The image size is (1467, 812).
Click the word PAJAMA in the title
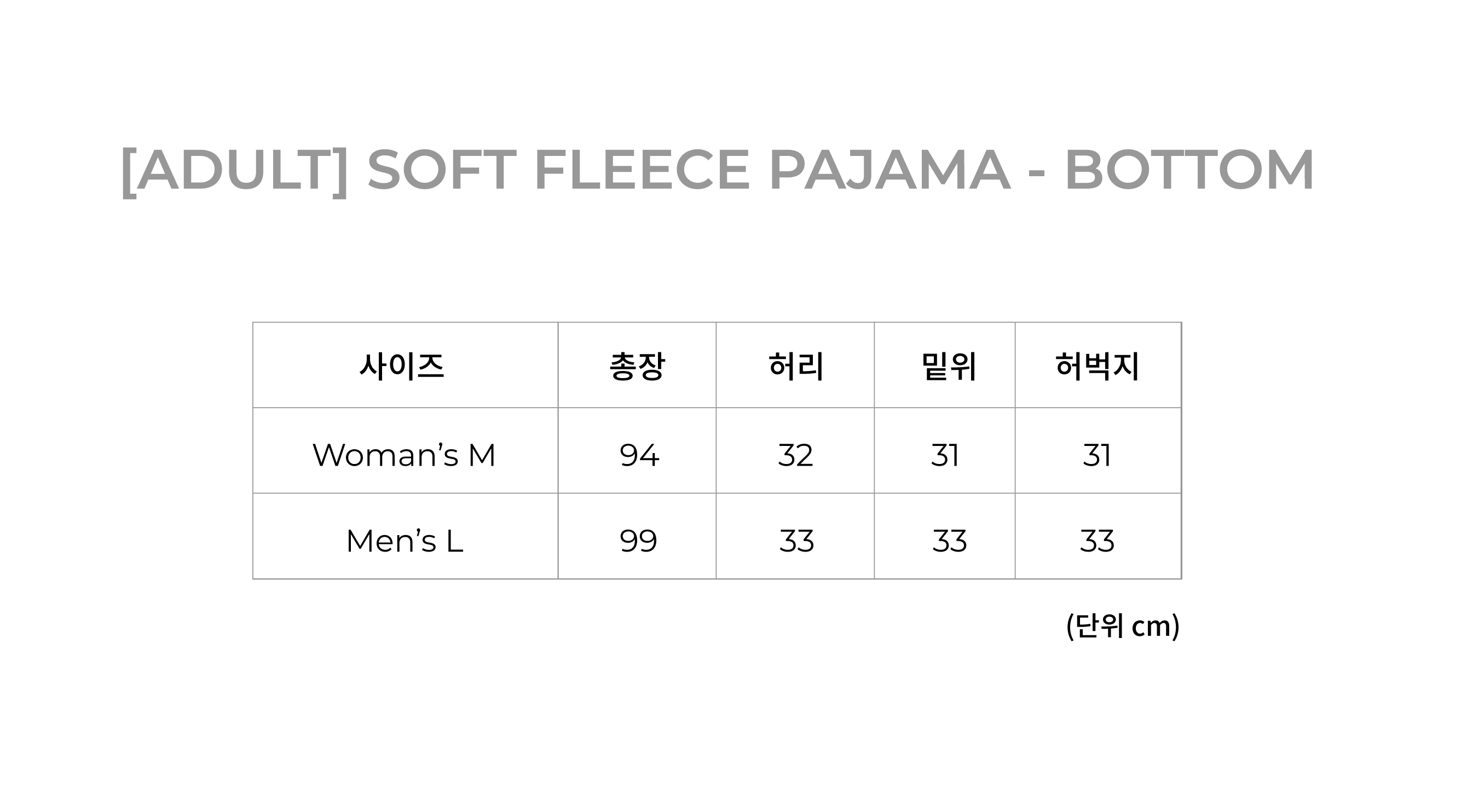tap(888, 170)
